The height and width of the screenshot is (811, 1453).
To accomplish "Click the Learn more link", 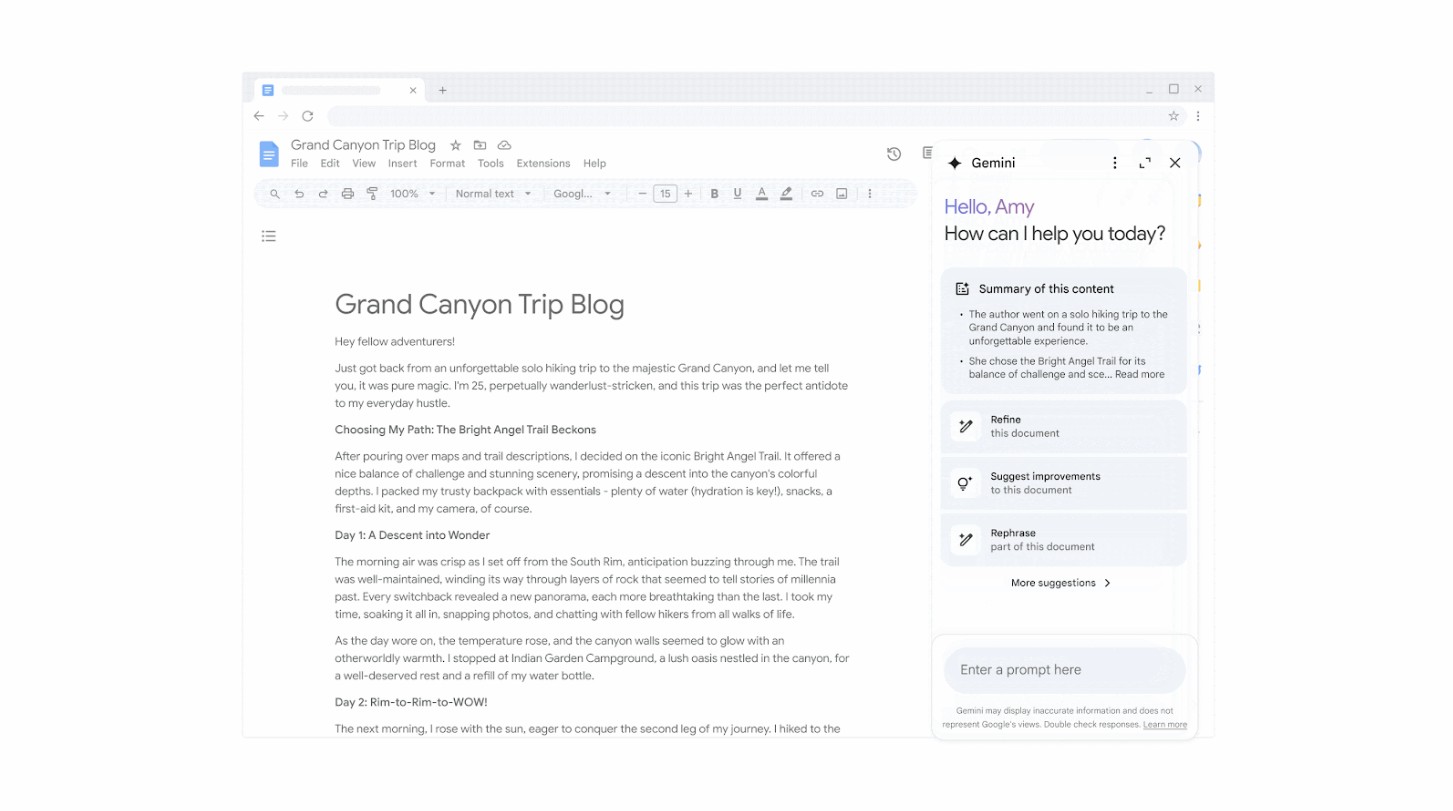I will coord(1165,725).
